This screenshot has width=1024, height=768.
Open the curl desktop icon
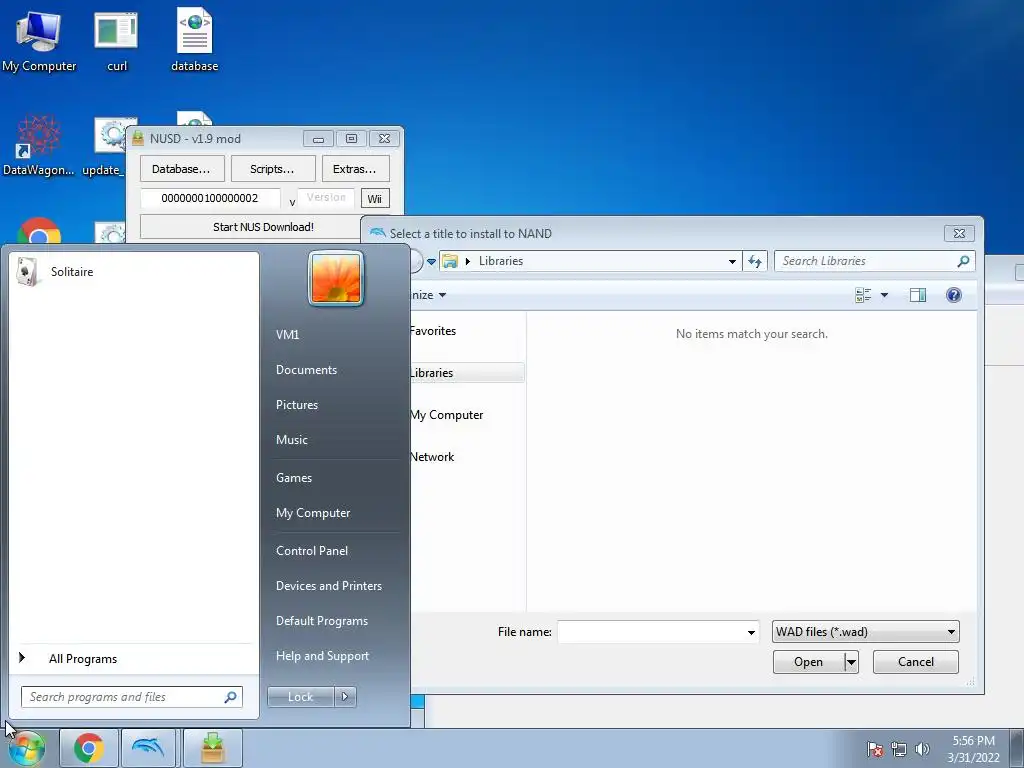click(x=116, y=40)
